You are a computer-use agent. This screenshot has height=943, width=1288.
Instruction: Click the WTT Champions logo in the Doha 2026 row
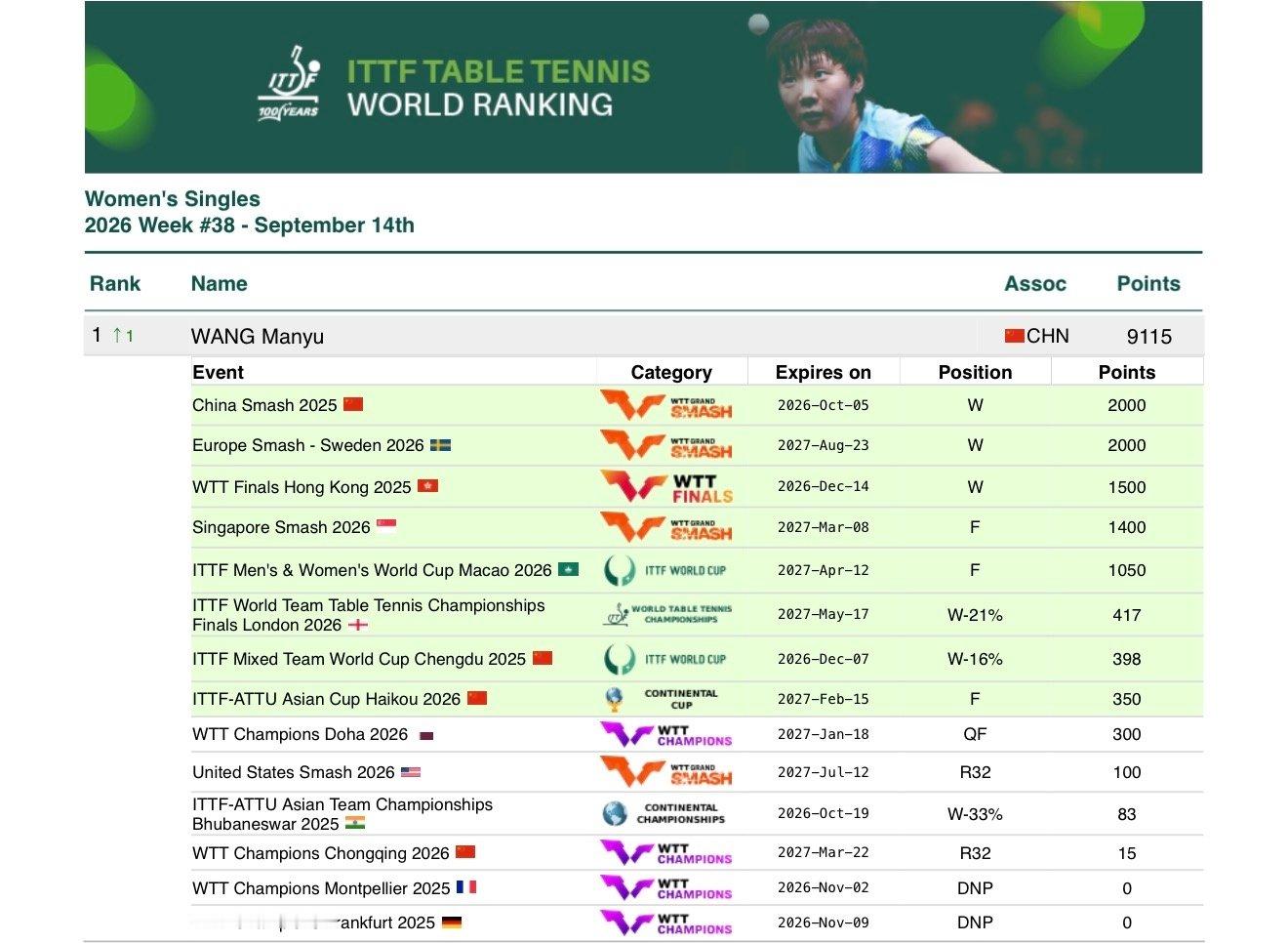click(x=666, y=734)
